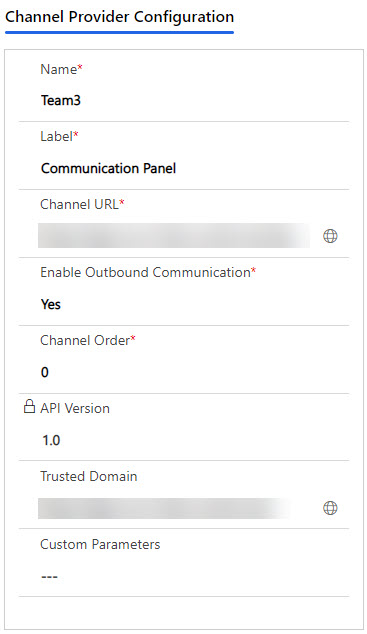Click the globe icon beside Trusted Domain
The image size is (367, 634).
[330, 508]
